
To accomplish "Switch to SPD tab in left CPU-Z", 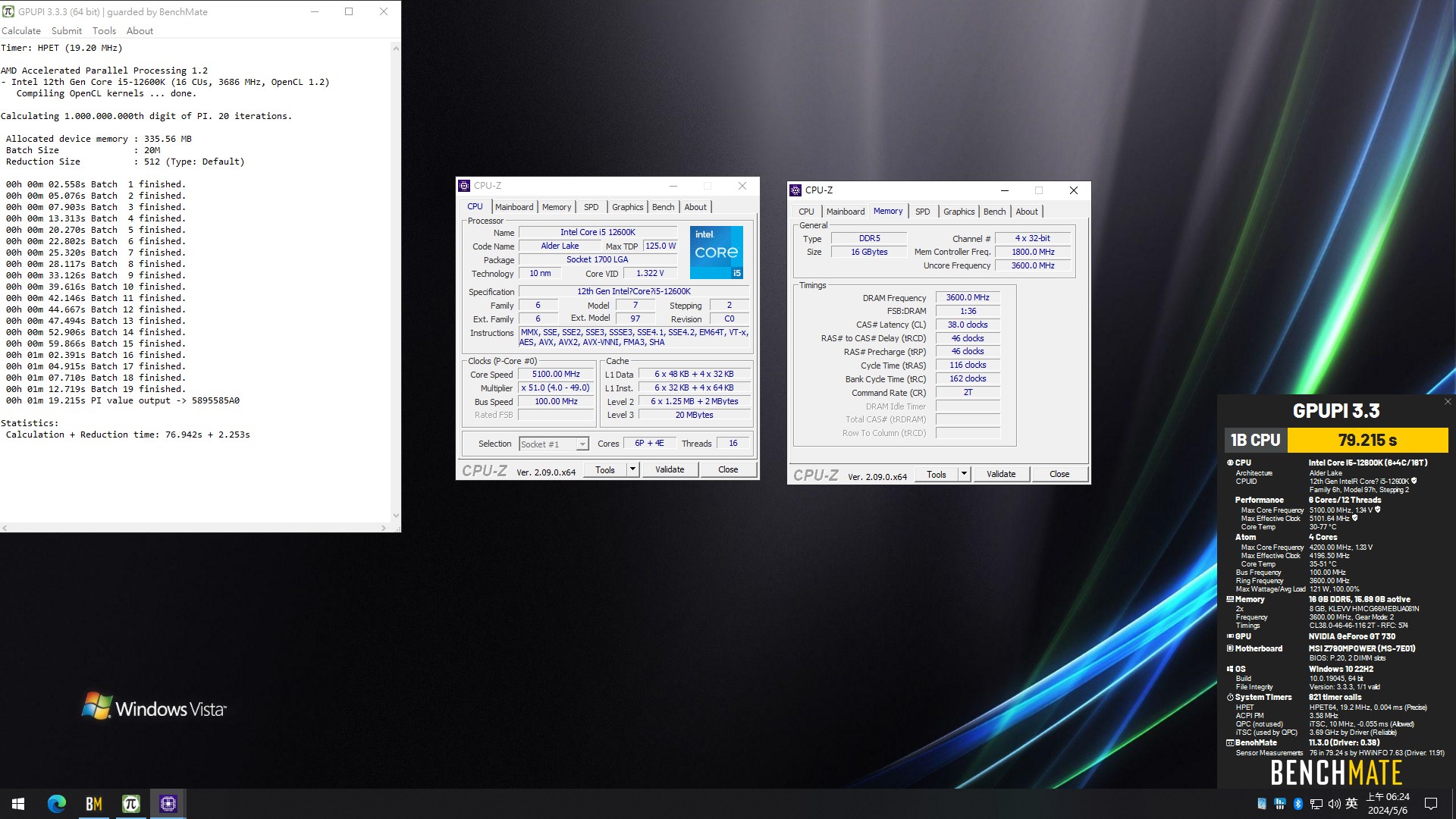I will point(591,207).
